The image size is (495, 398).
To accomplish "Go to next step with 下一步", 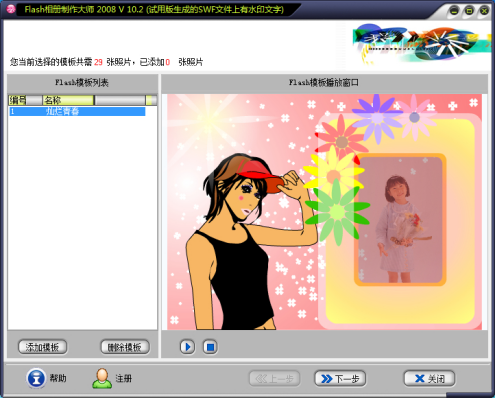I will click(x=340, y=379).
